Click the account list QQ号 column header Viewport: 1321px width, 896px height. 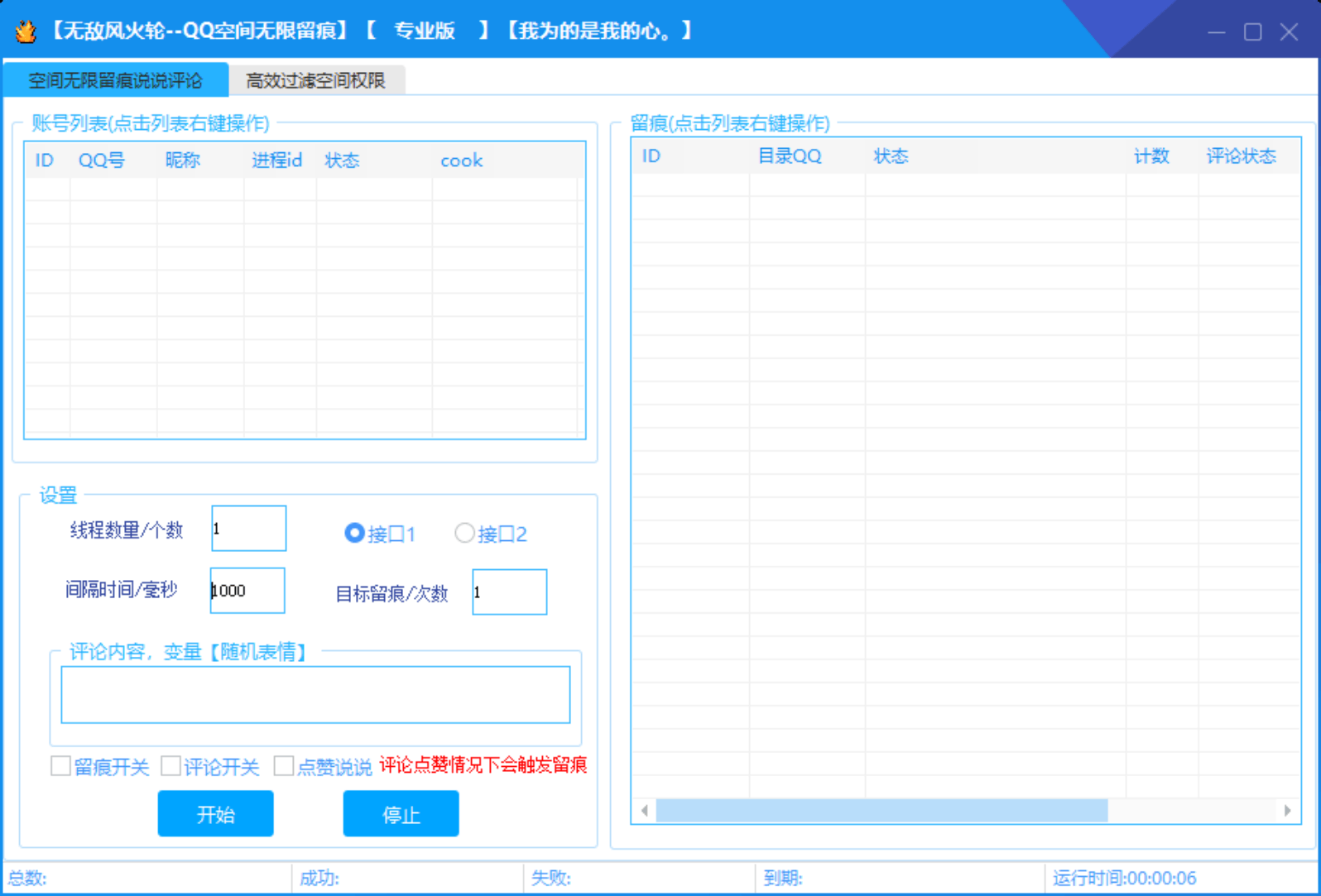[113, 160]
